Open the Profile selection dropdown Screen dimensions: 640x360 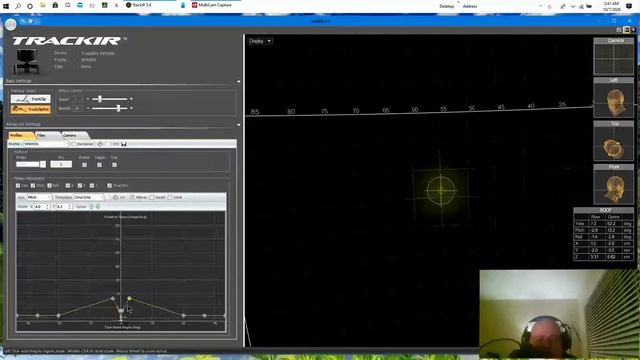[x=46, y=144]
